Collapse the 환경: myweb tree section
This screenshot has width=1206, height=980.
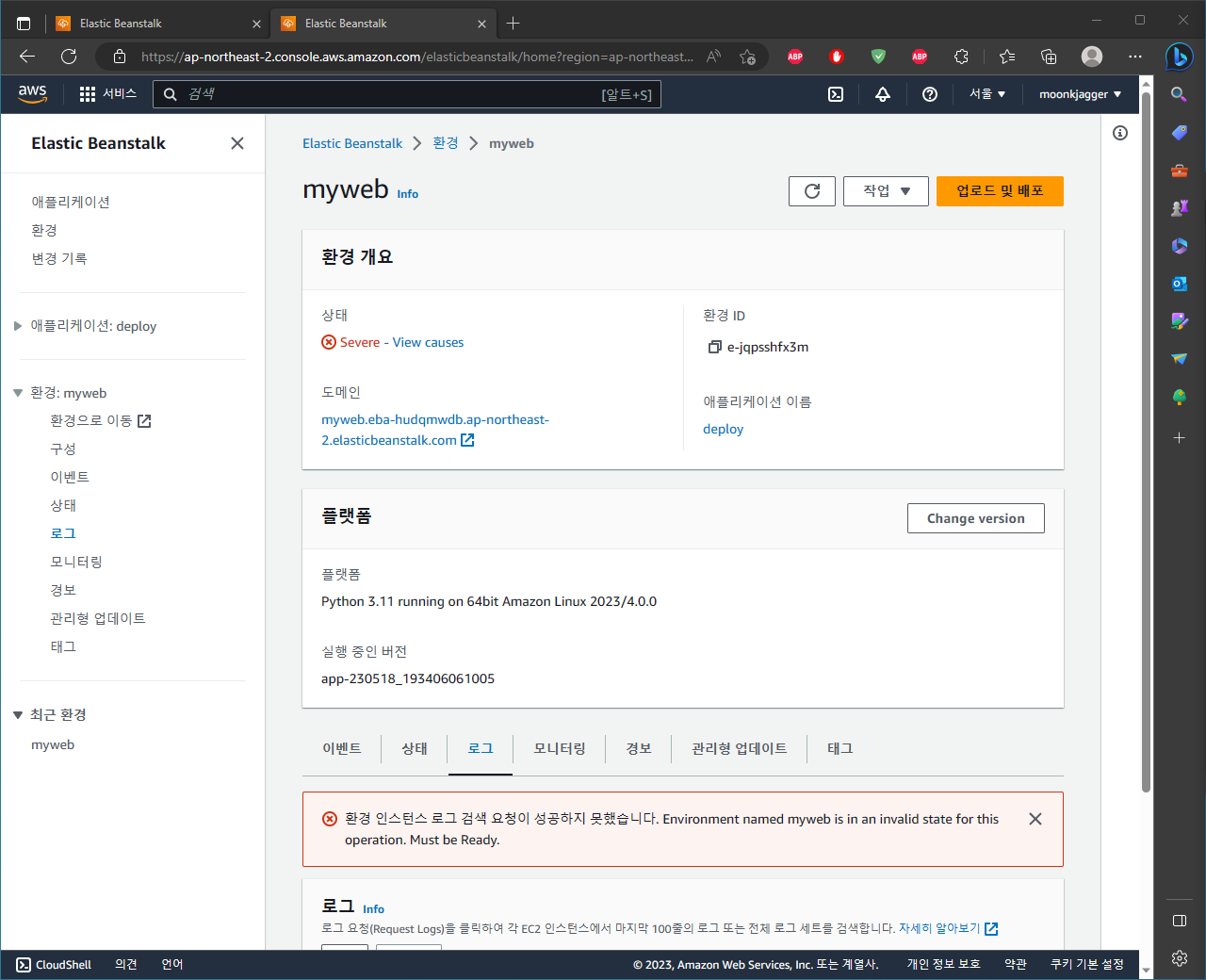click(17, 393)
